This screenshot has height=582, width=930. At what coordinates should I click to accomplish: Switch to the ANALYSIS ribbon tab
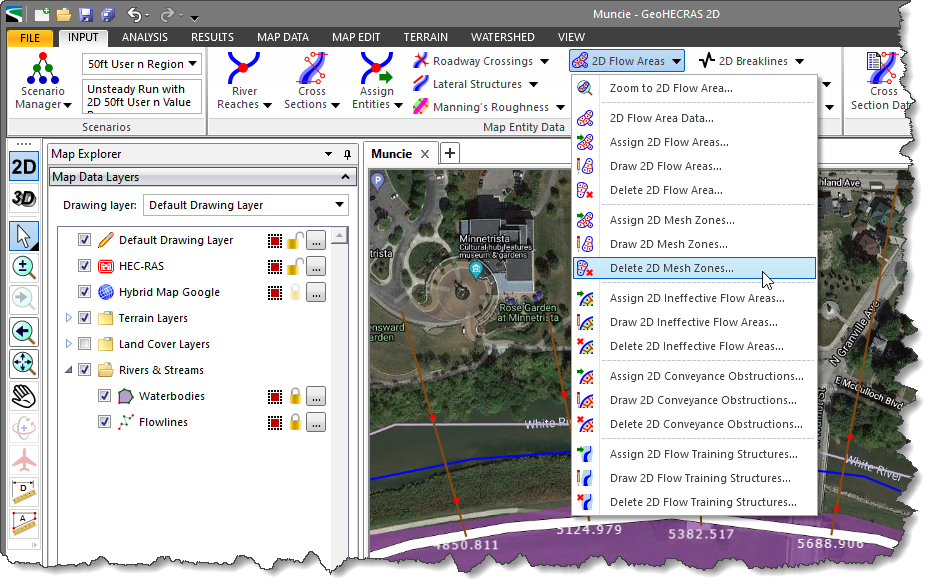(x=145, y=37)
